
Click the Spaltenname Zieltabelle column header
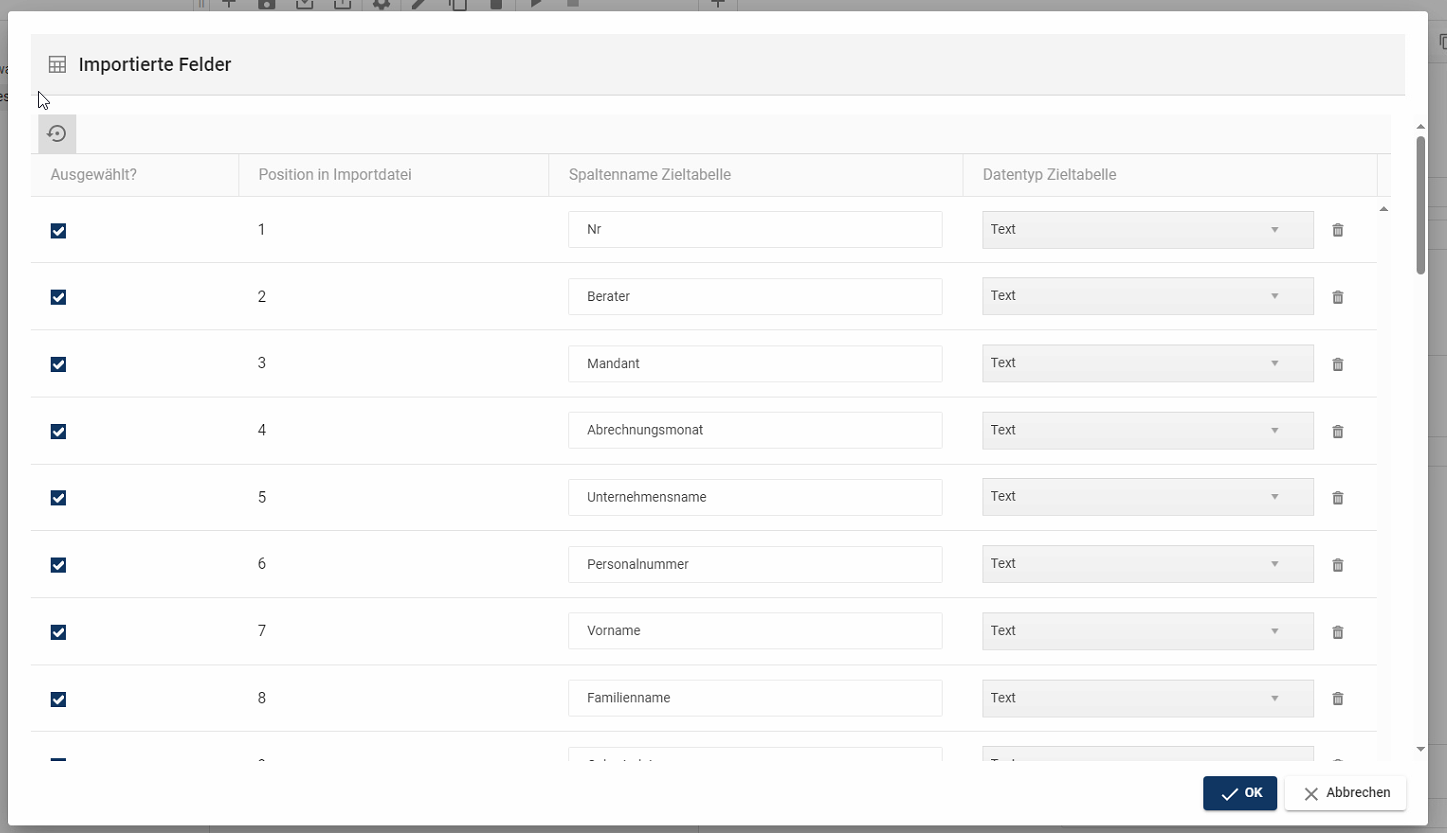649,175
